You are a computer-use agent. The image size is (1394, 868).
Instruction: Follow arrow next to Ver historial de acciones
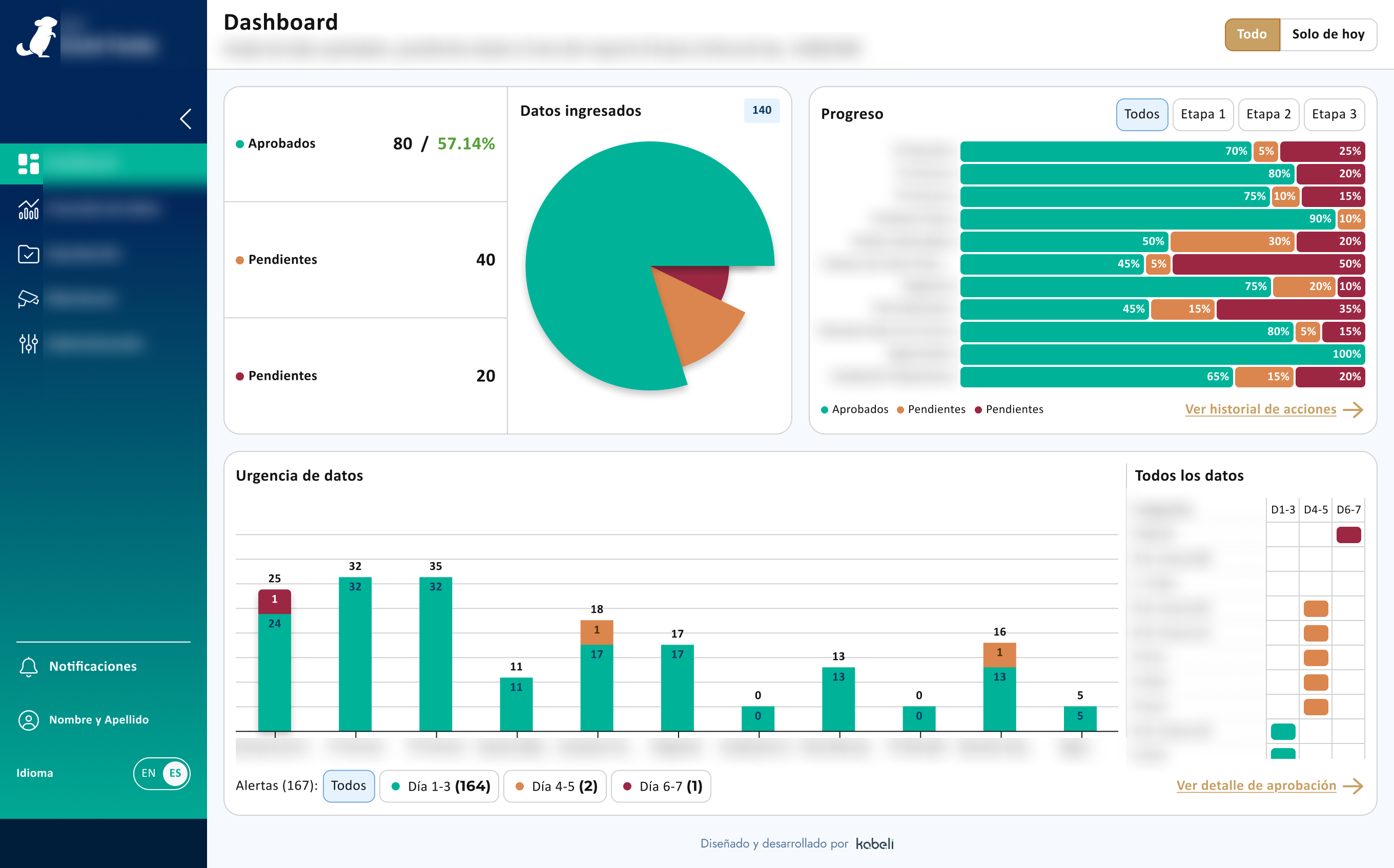(1353, 409)
